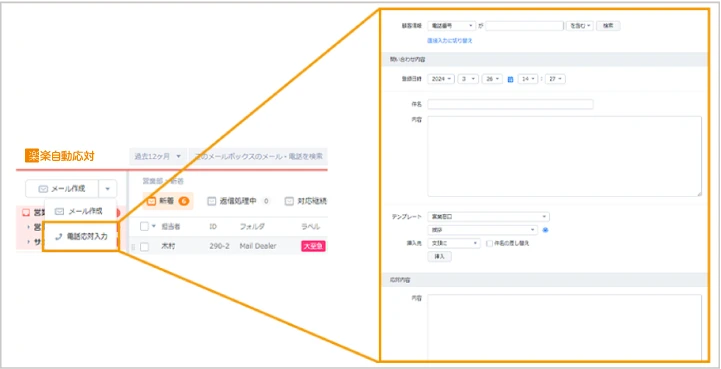Click the ID column header
Image resolution: width=721 pixels, height=369 pixels.
213,227
